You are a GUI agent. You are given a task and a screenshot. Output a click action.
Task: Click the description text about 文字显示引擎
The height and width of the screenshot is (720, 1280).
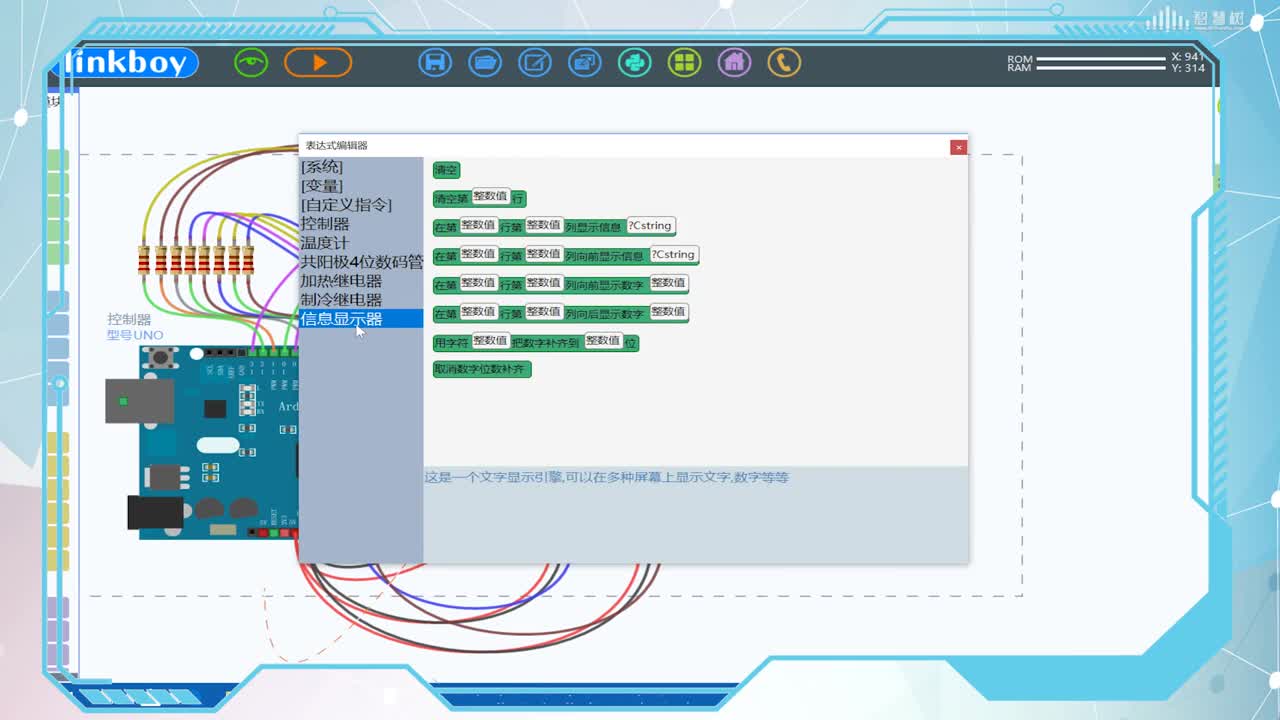pyautogui.click(x=607, y=478)
